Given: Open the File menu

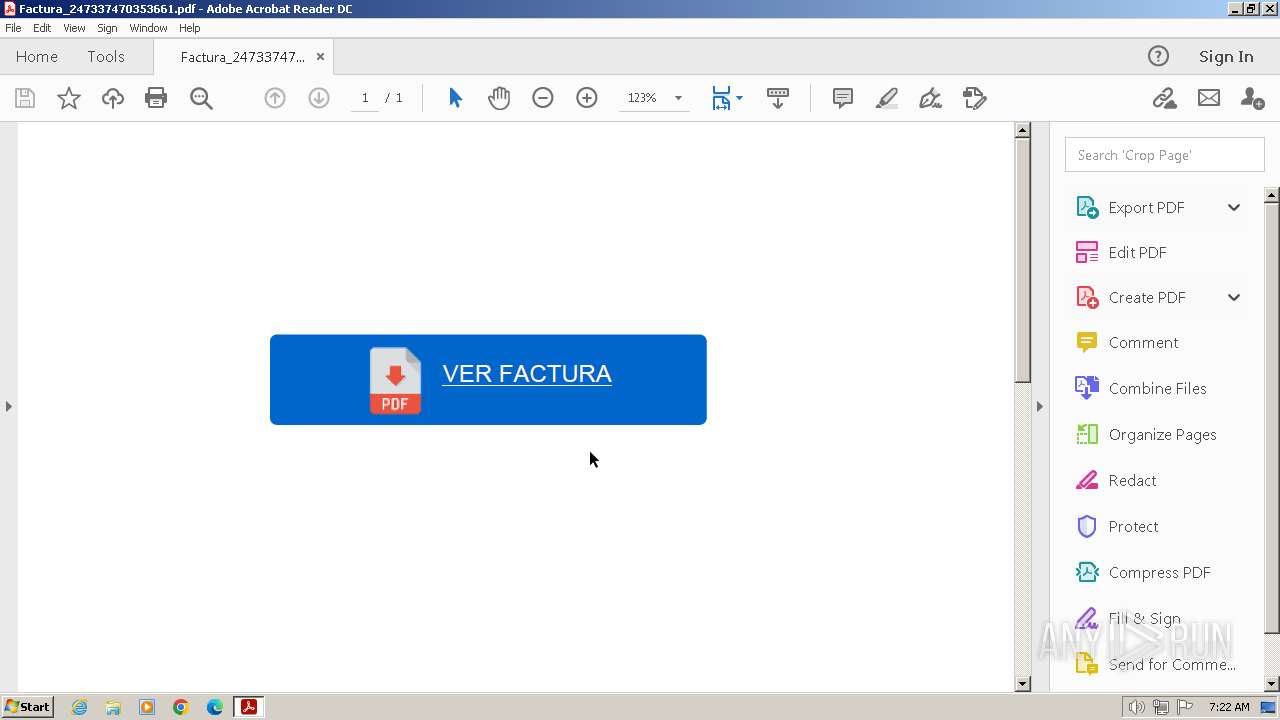Looking at the screenshot, I should (x=13, y=28).
